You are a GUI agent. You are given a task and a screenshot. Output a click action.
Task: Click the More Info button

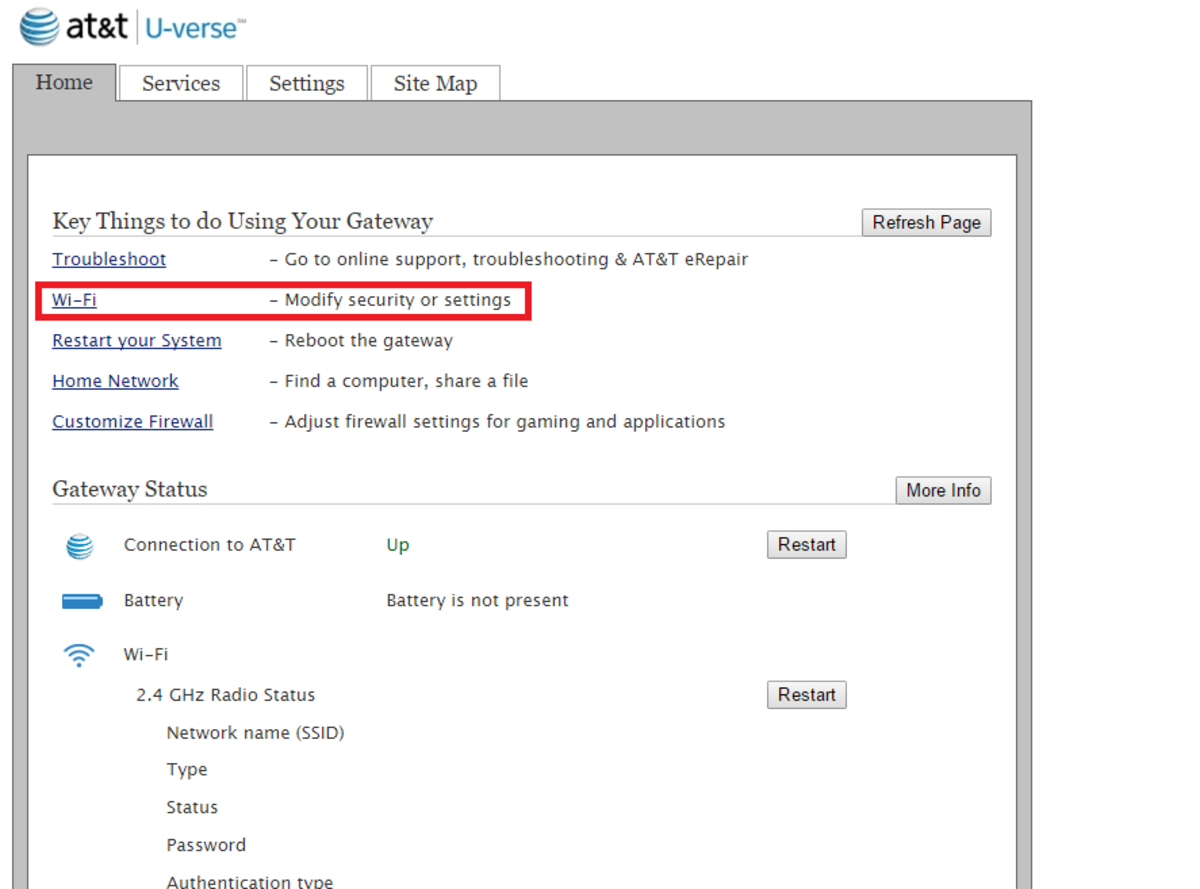[942, 490]
